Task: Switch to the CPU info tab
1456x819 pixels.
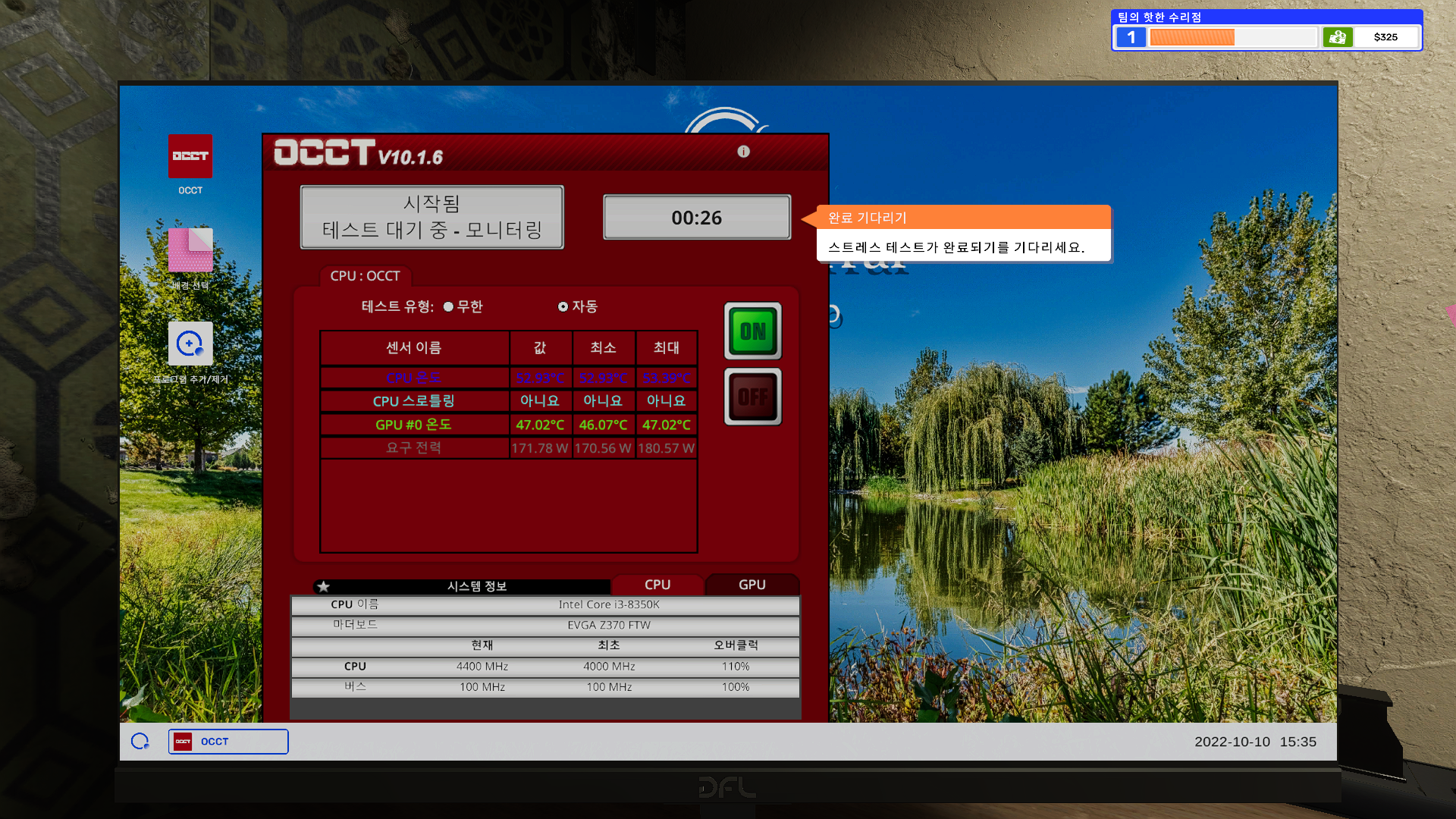Action: [657, 585]
